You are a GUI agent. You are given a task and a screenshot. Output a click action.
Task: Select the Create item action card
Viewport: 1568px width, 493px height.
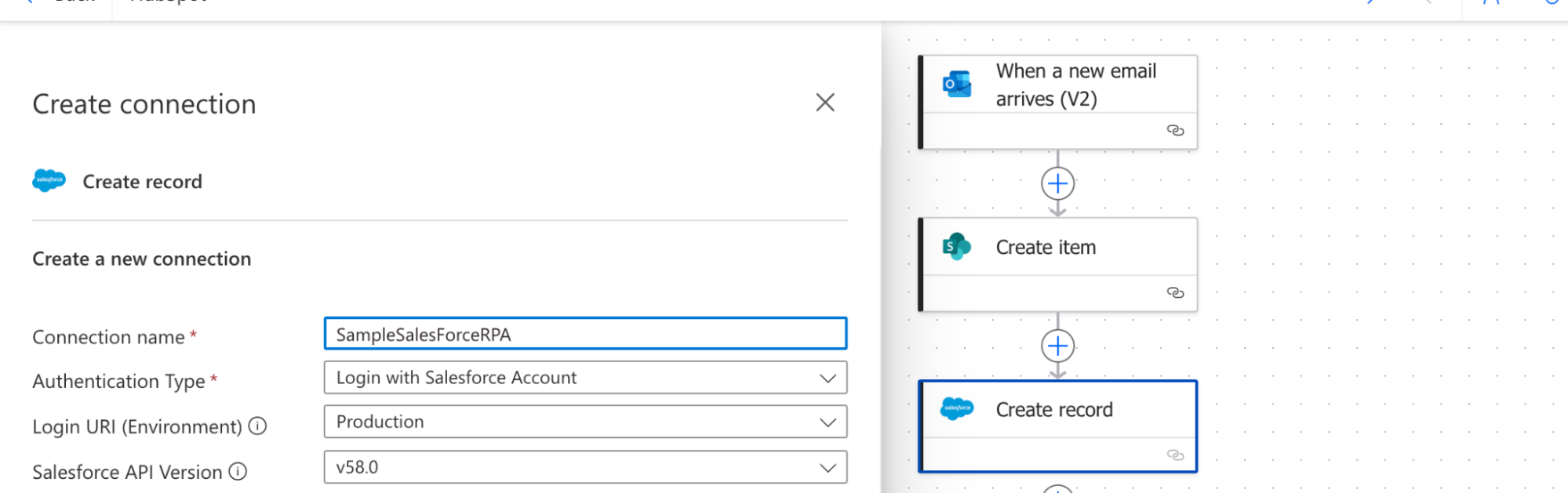coord(1057,264)
